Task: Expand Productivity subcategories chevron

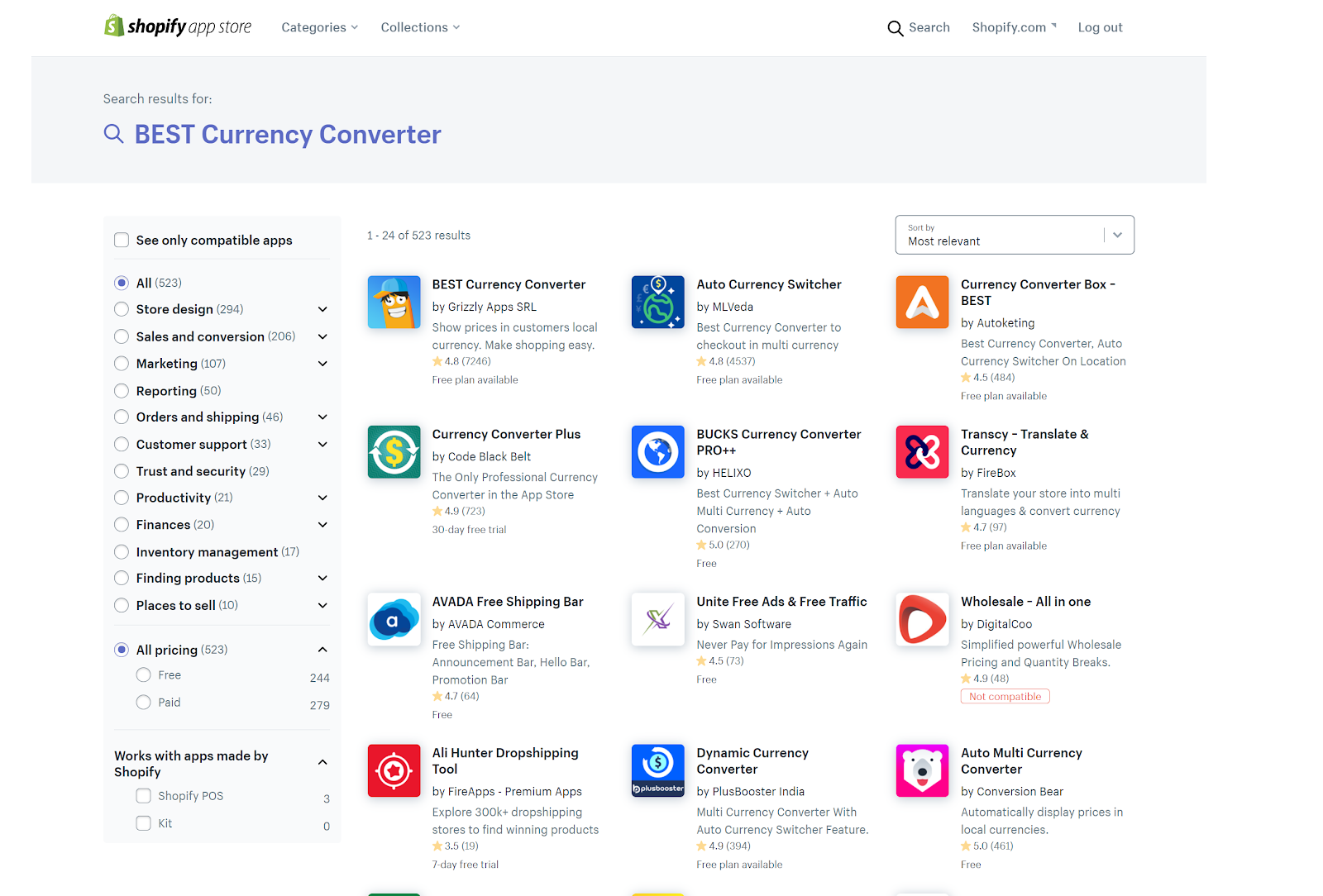Action: pos(322,498)
